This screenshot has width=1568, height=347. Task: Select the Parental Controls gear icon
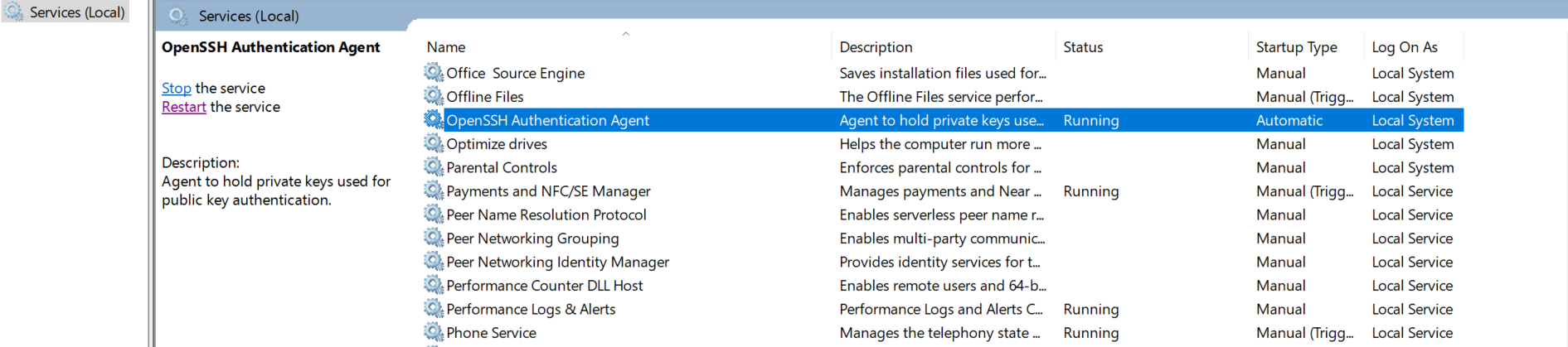pos(434,166)
